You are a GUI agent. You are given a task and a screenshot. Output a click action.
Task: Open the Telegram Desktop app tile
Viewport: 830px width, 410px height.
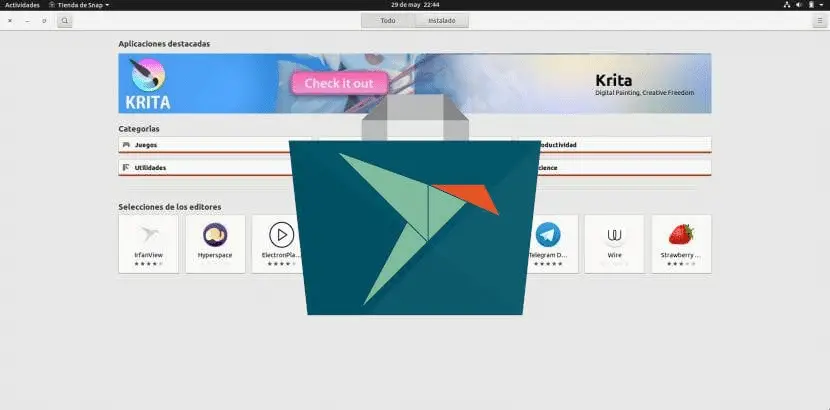click(x=547, y=243)
